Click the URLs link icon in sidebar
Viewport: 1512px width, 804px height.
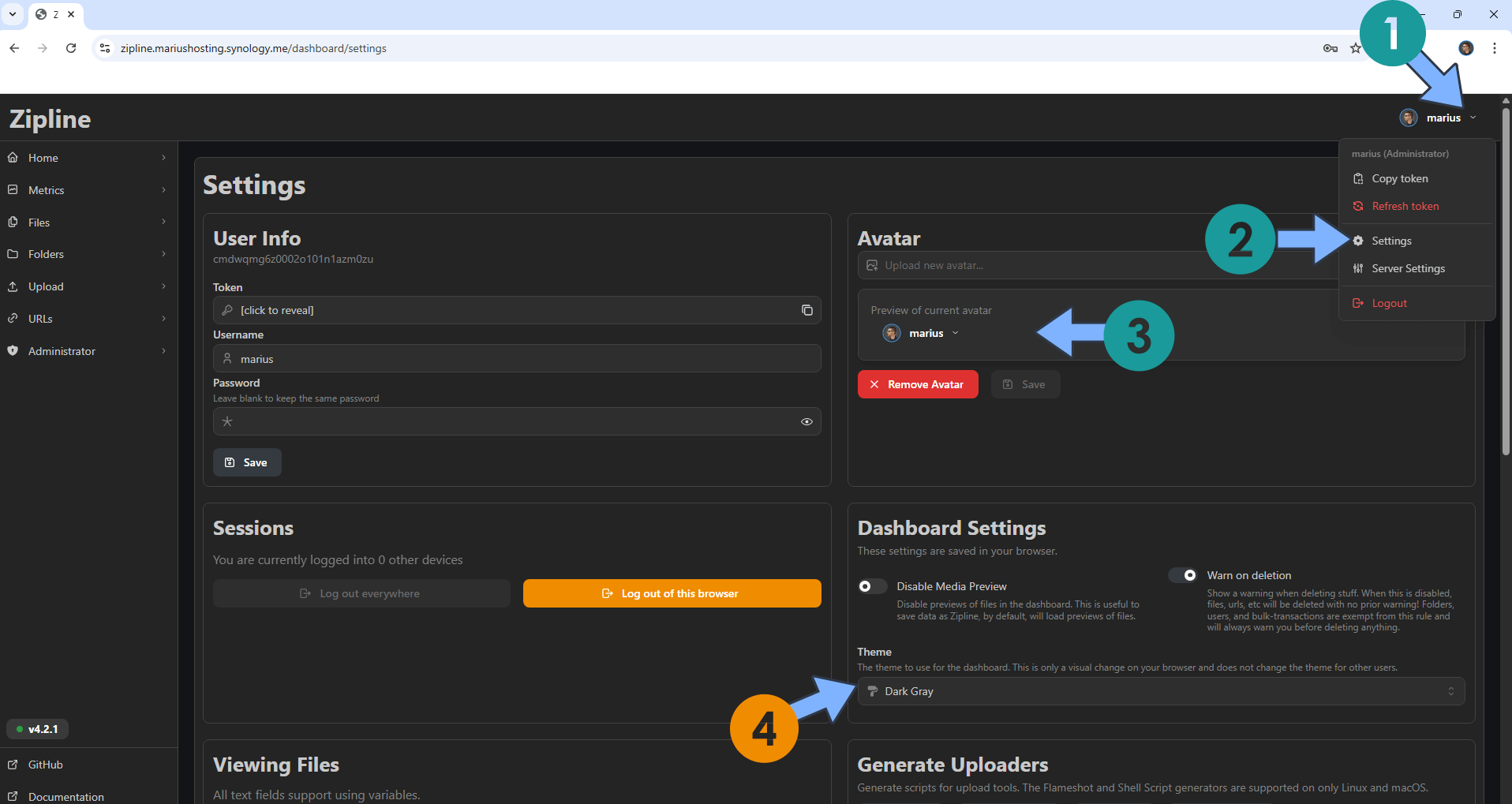click(x=13, y=319)
